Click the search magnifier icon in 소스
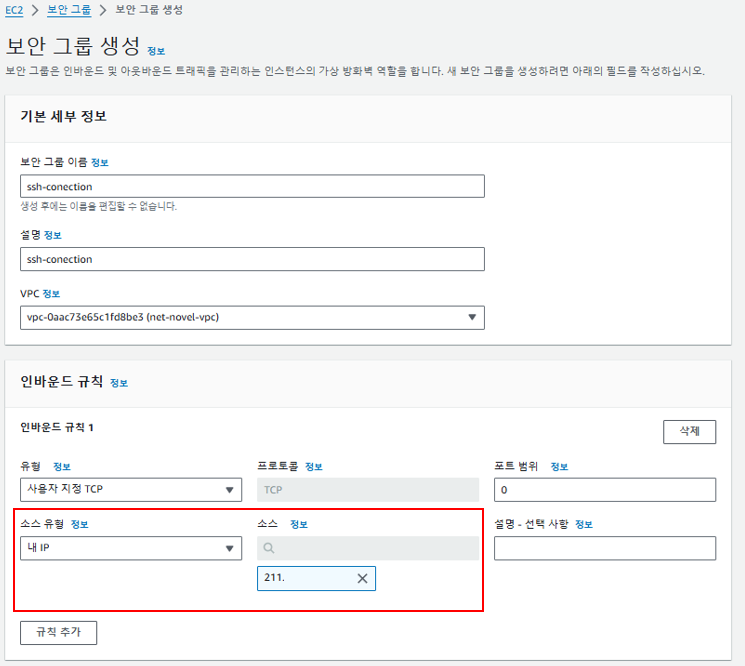The width and height of the screenshot is (745, 666). coord(268,548)
